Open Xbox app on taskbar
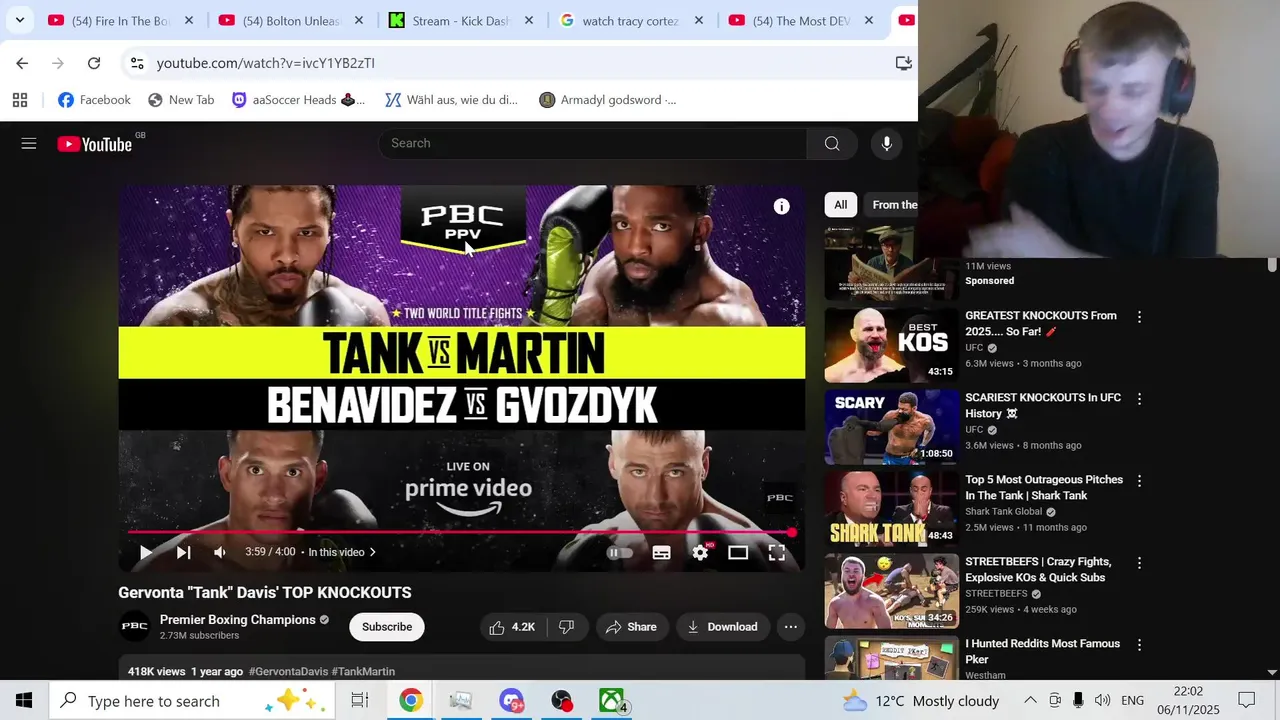This screenshot has height=720, width=1280. 612,700
